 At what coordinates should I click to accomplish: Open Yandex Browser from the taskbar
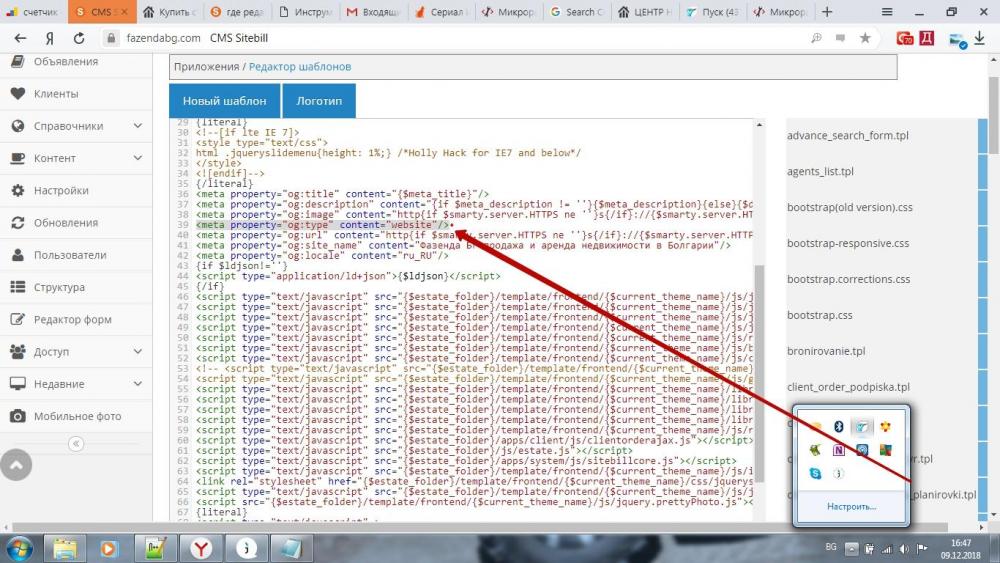pyautogui.click(x=201, y=548)
